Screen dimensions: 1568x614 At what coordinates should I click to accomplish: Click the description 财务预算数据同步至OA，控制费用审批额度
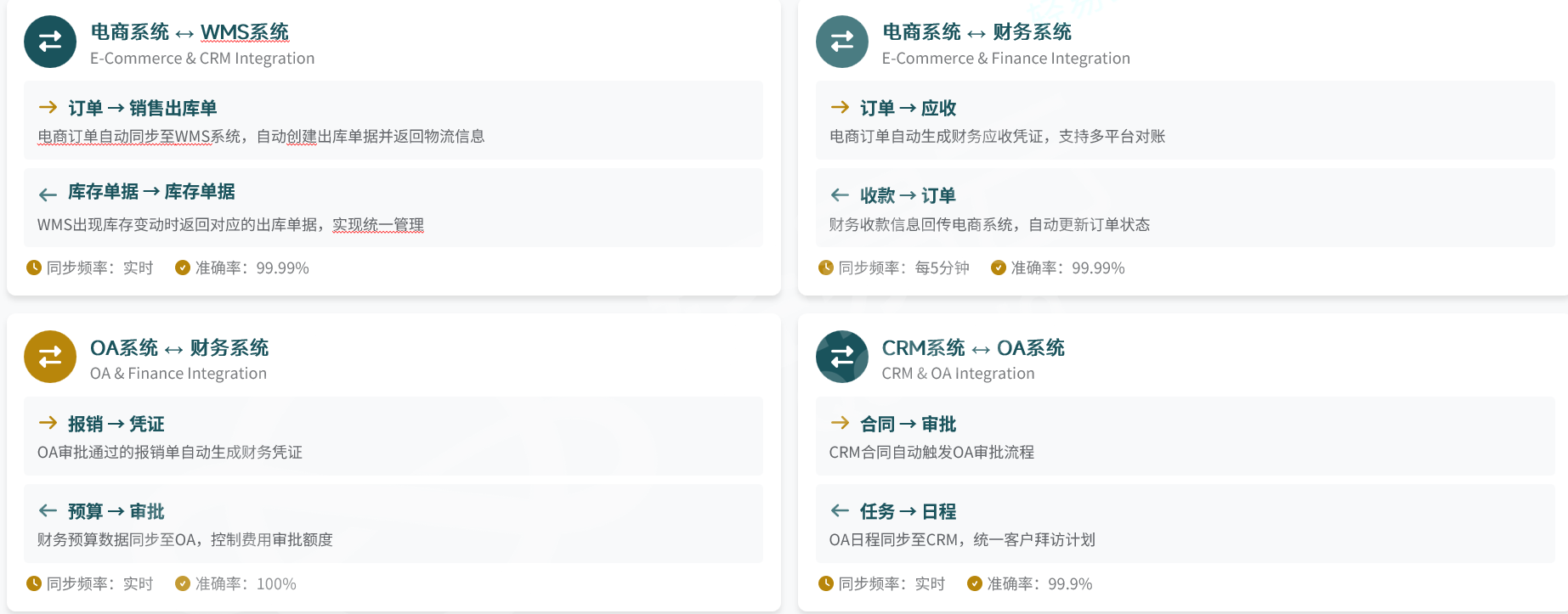(x=185, y=540)
